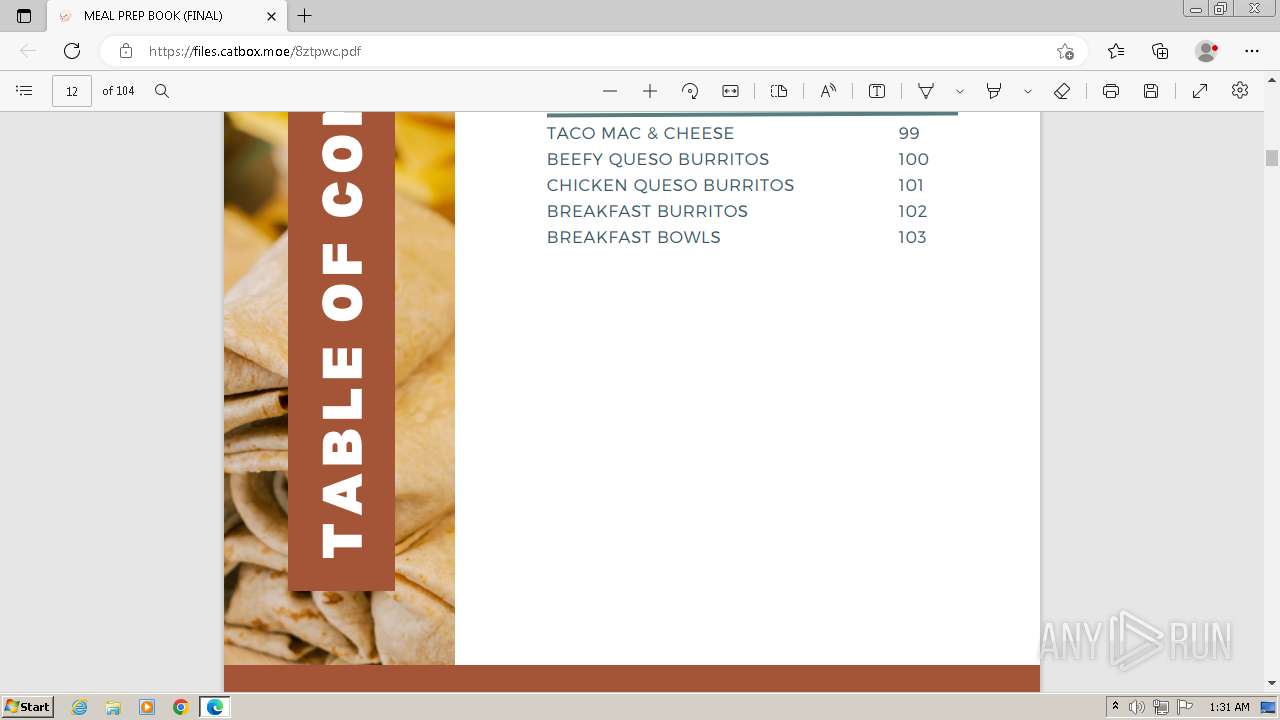Select the Draw pen tool
The image size is (1280, 720).
click(x=926, y=91)
